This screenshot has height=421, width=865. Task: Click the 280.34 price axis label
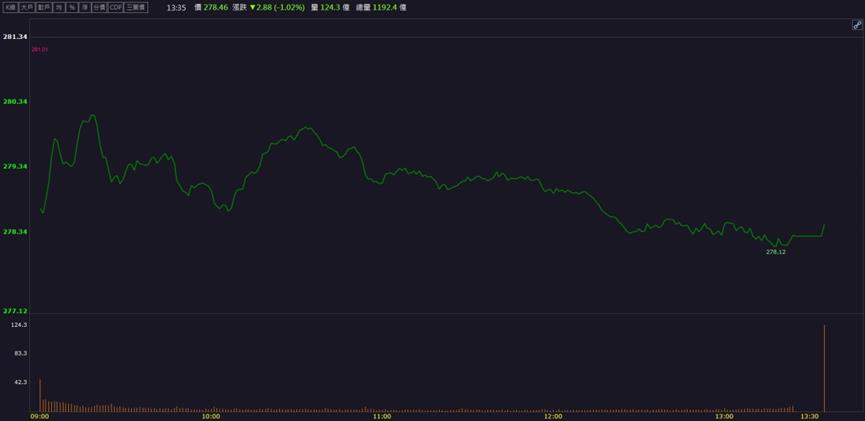15,102
